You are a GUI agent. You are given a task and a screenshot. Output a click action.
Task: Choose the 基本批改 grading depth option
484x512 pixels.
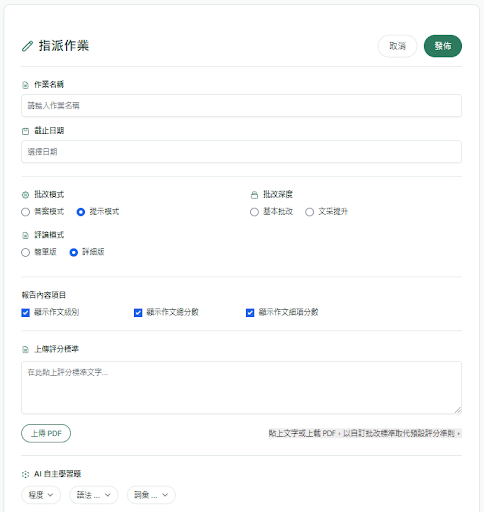(254, 212)
